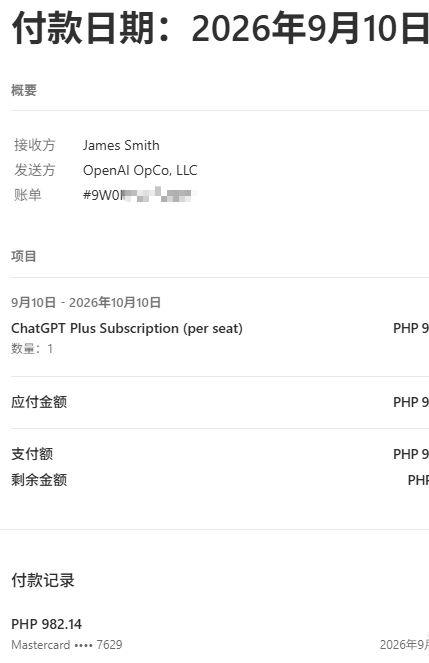Select the 概要 section header
The height and width of the screenshot is (663, 429).
point(24,90)
